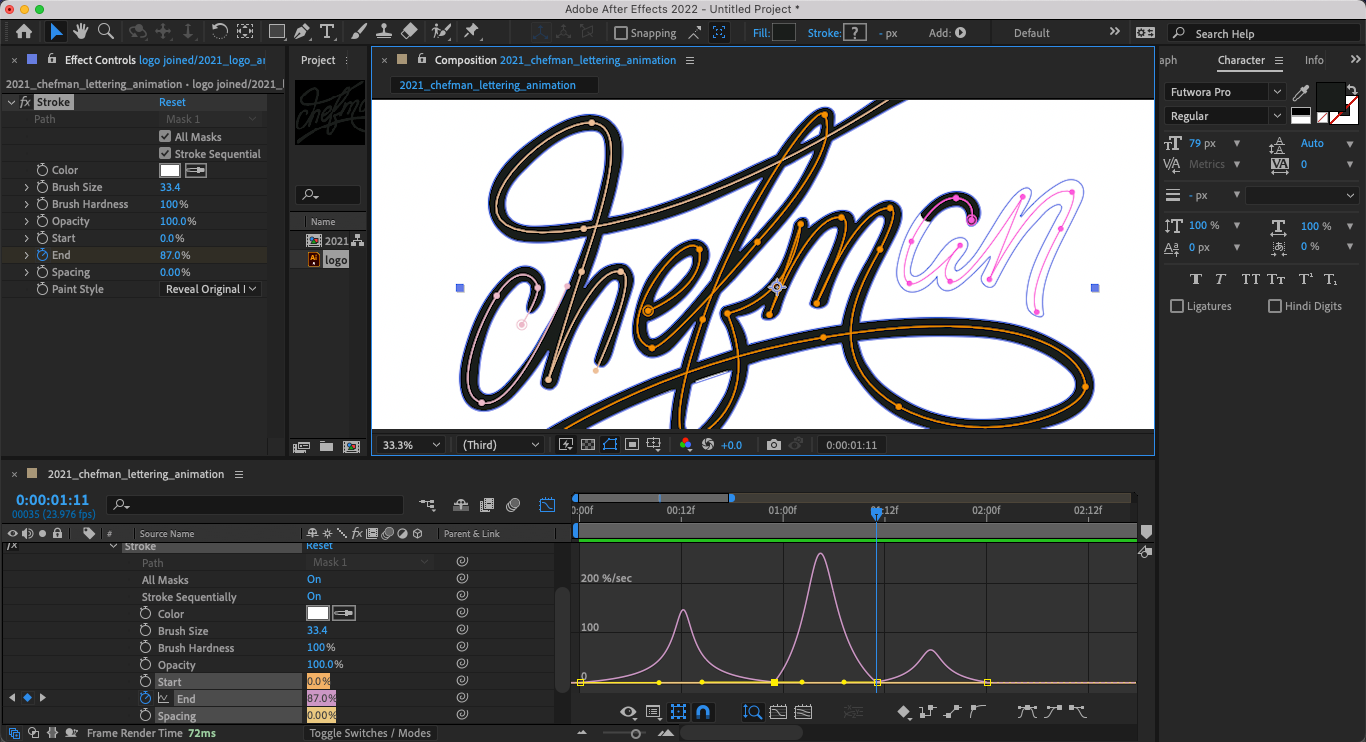
Task: Toggle graph editor Snap magnet icon
Action: 703,712
